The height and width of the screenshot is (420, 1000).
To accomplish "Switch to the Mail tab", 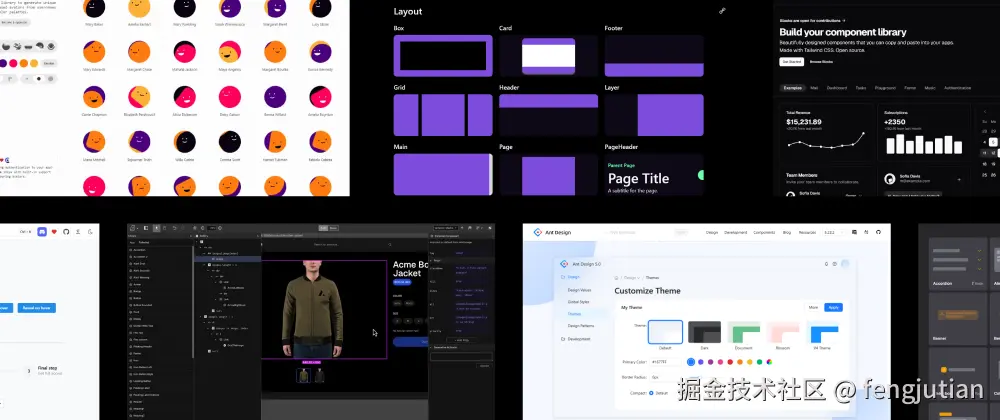I will (x=814, y=87).
